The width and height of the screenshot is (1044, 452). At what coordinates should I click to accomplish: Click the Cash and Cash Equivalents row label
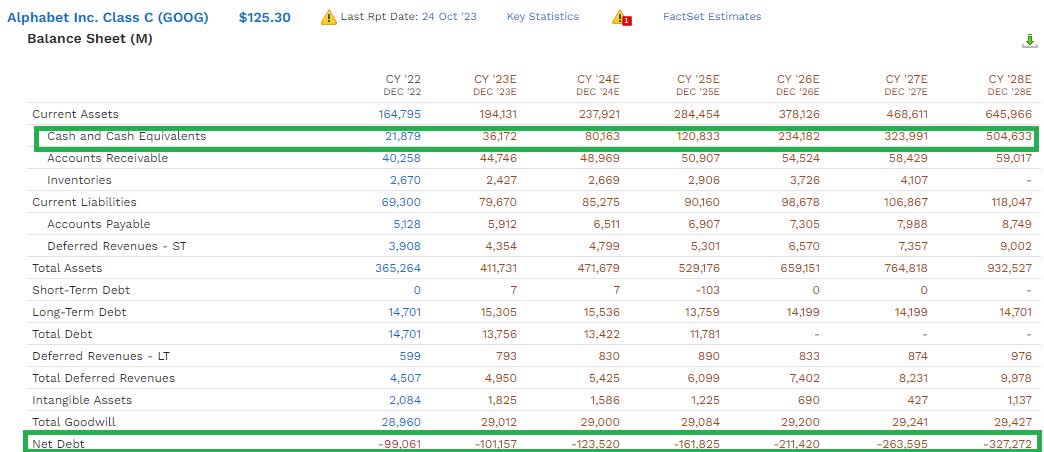click(x=126, y=136)
